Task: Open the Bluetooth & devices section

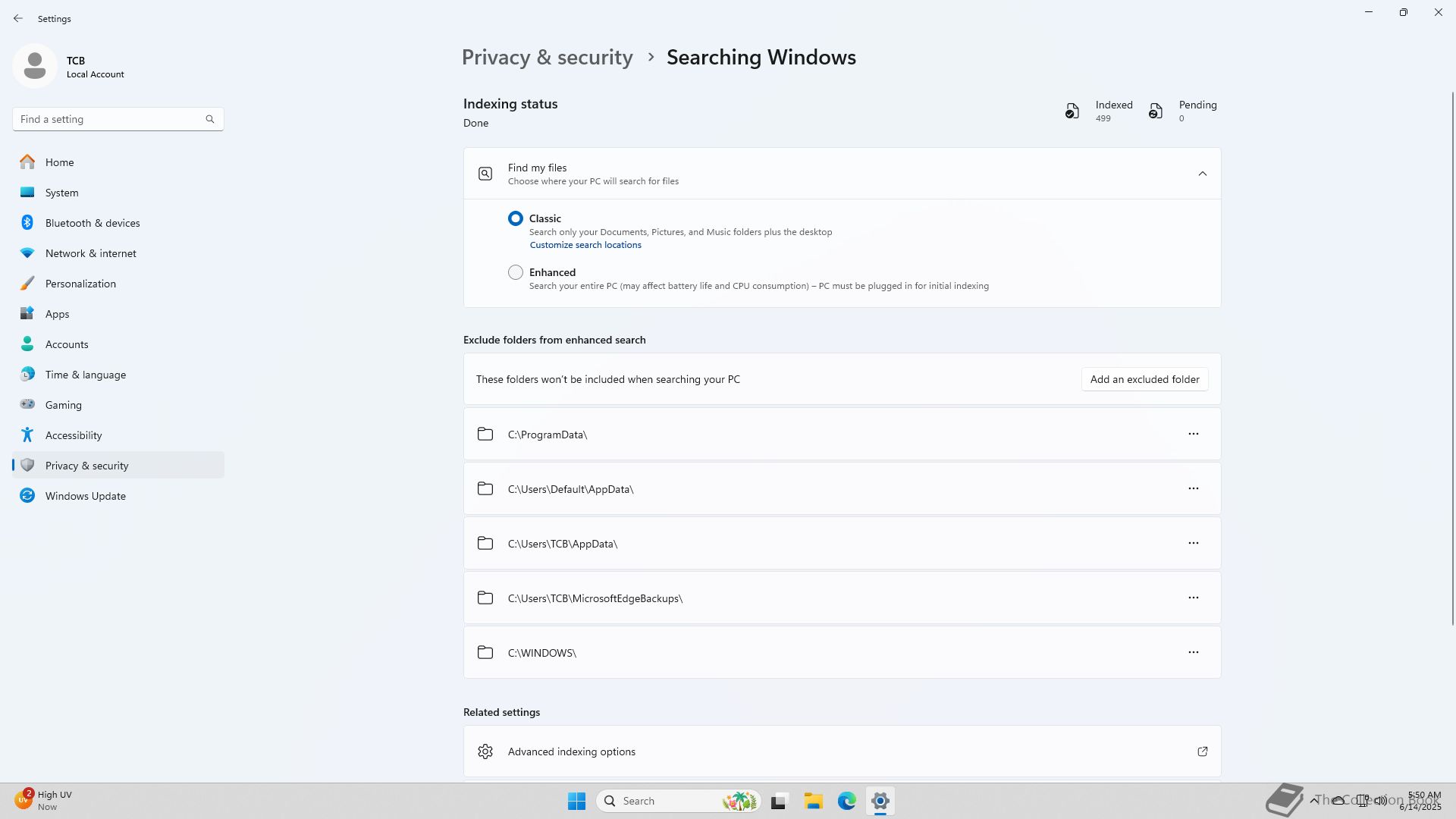Action: [92, 223]
